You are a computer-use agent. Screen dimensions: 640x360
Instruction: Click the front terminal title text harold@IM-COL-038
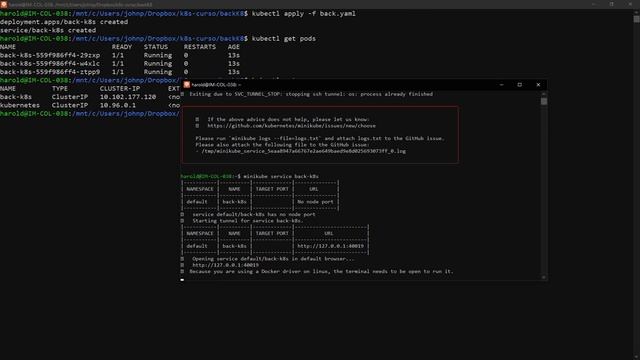click(x=214, y=85)
